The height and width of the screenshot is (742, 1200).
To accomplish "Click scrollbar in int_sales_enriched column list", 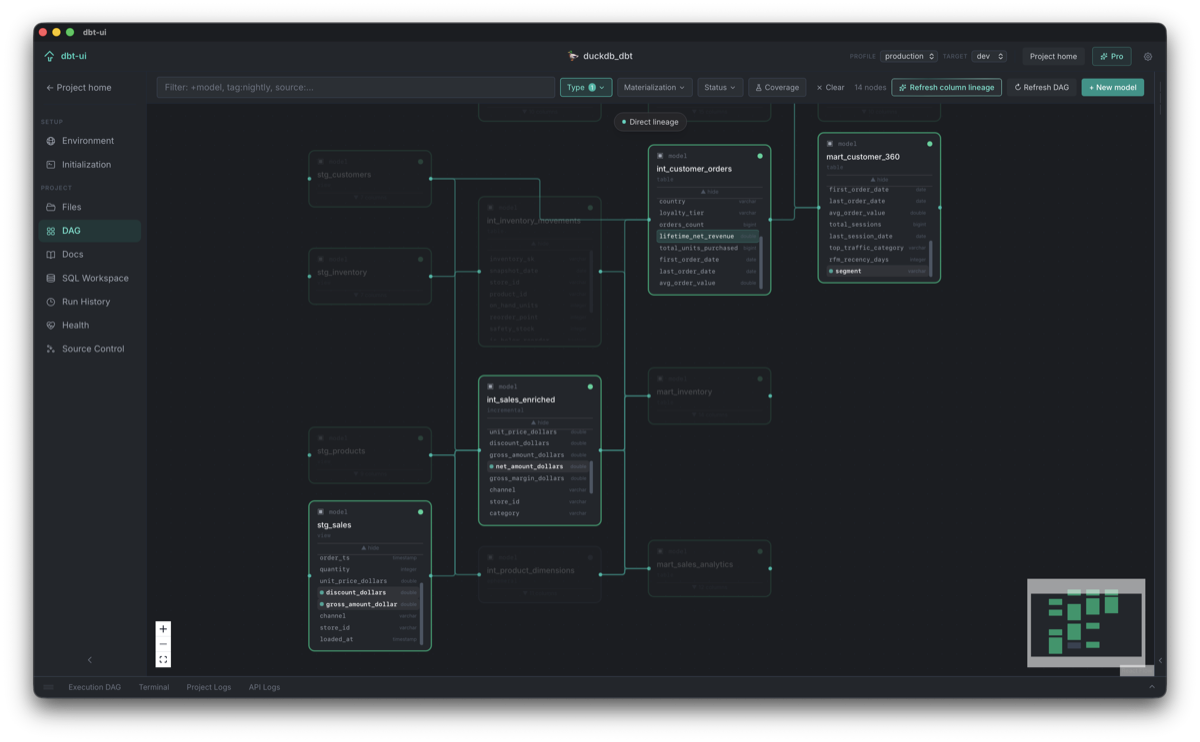I will pyautogui.click(x=592, y=477).
